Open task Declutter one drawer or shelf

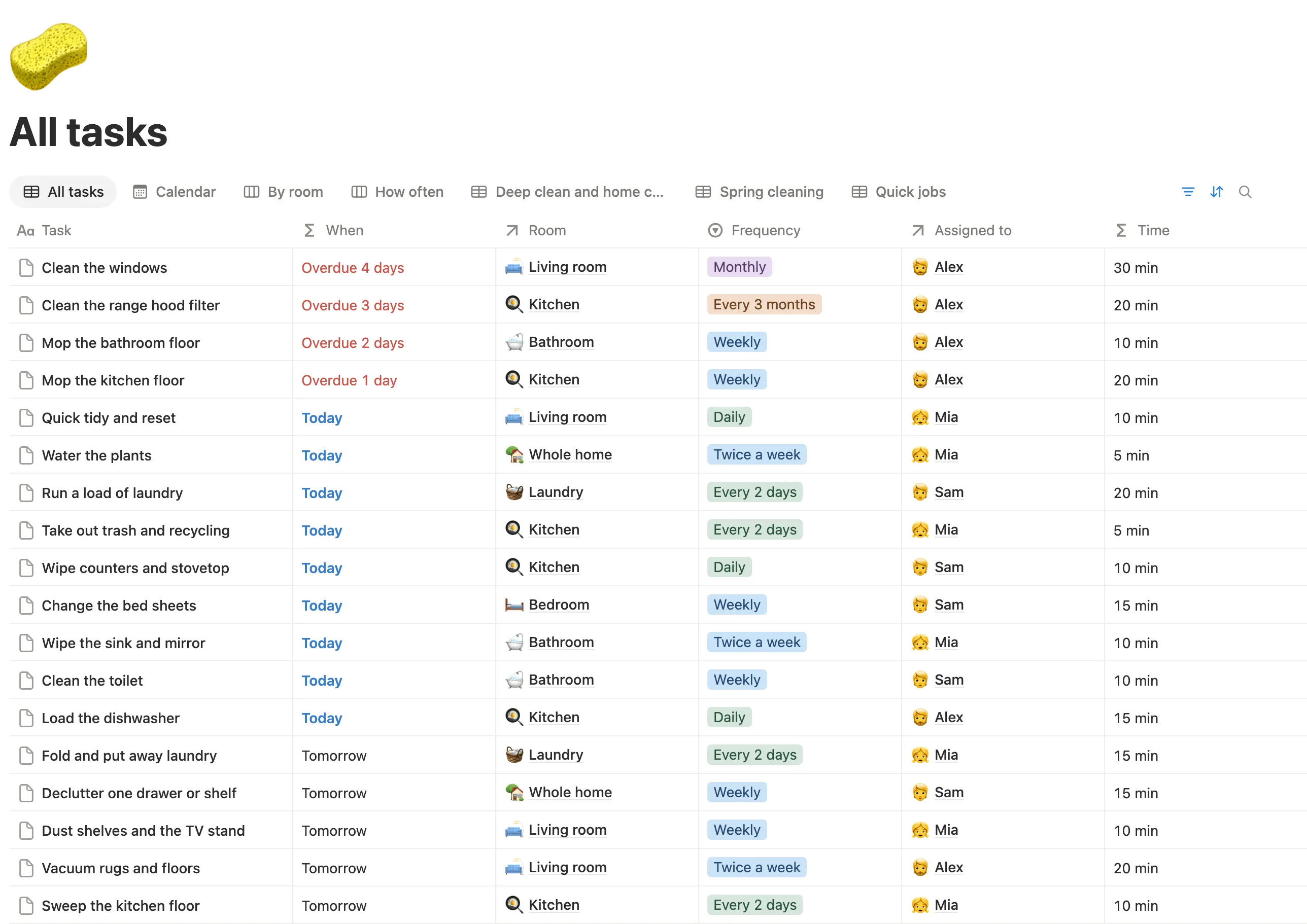tap(139, 793)
